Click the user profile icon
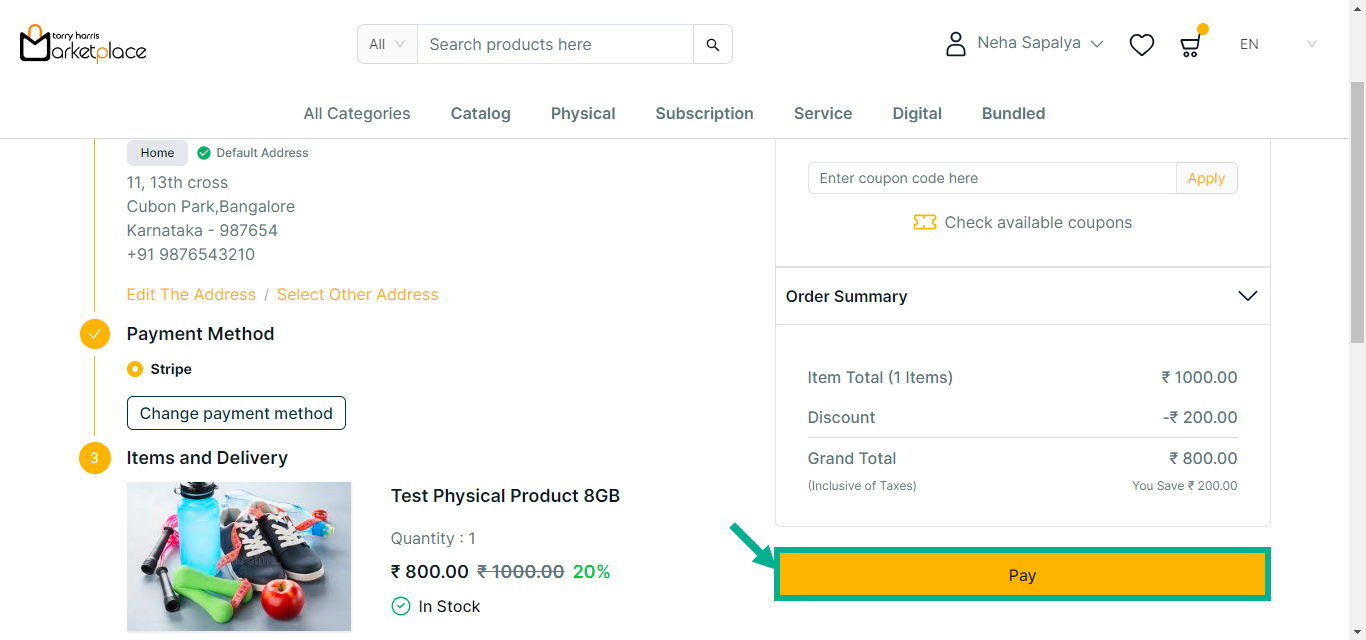Screen dimensions: 1366x640 [956, 44]
